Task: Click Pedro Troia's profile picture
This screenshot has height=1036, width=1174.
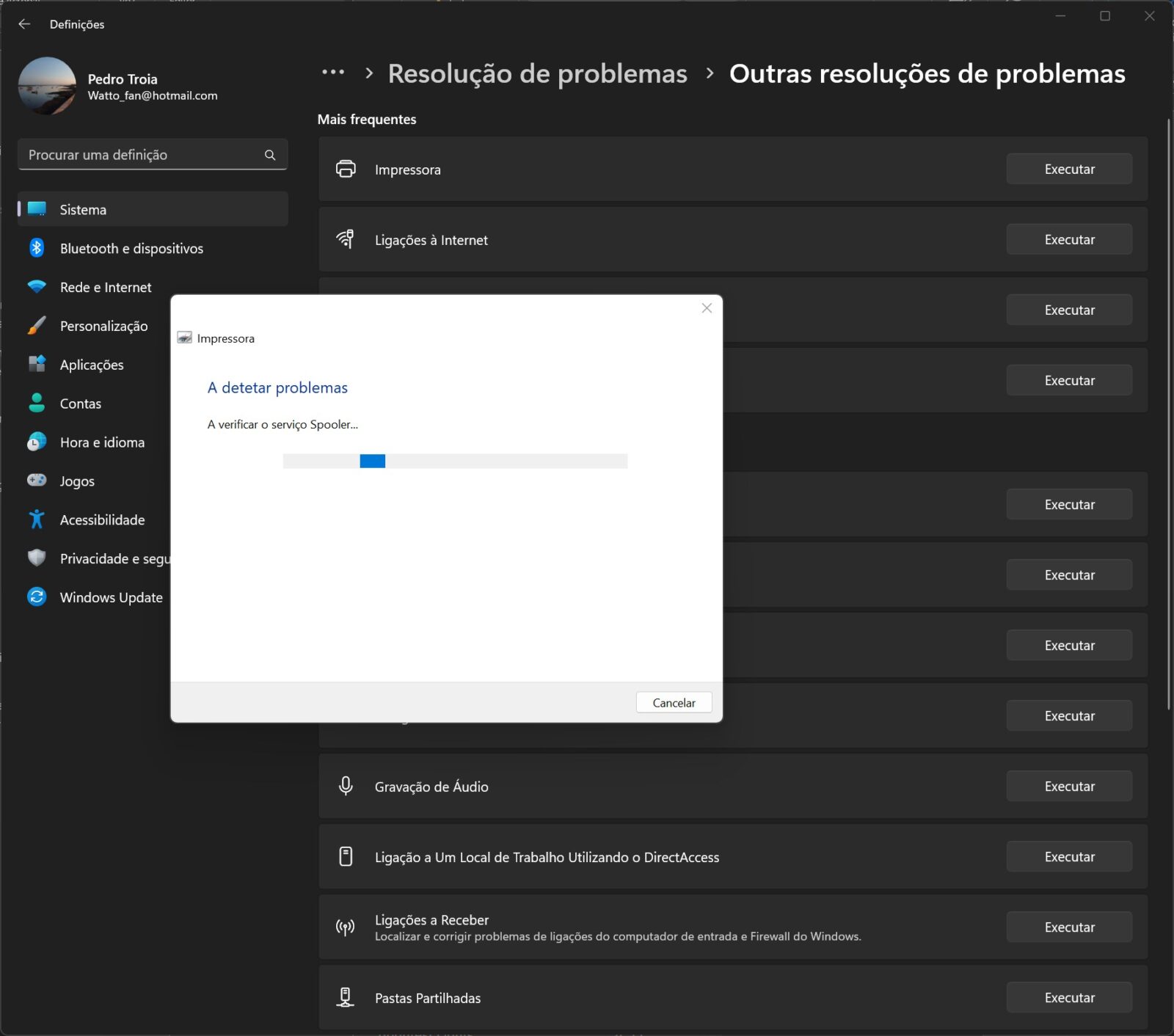Action: point(46,86)
